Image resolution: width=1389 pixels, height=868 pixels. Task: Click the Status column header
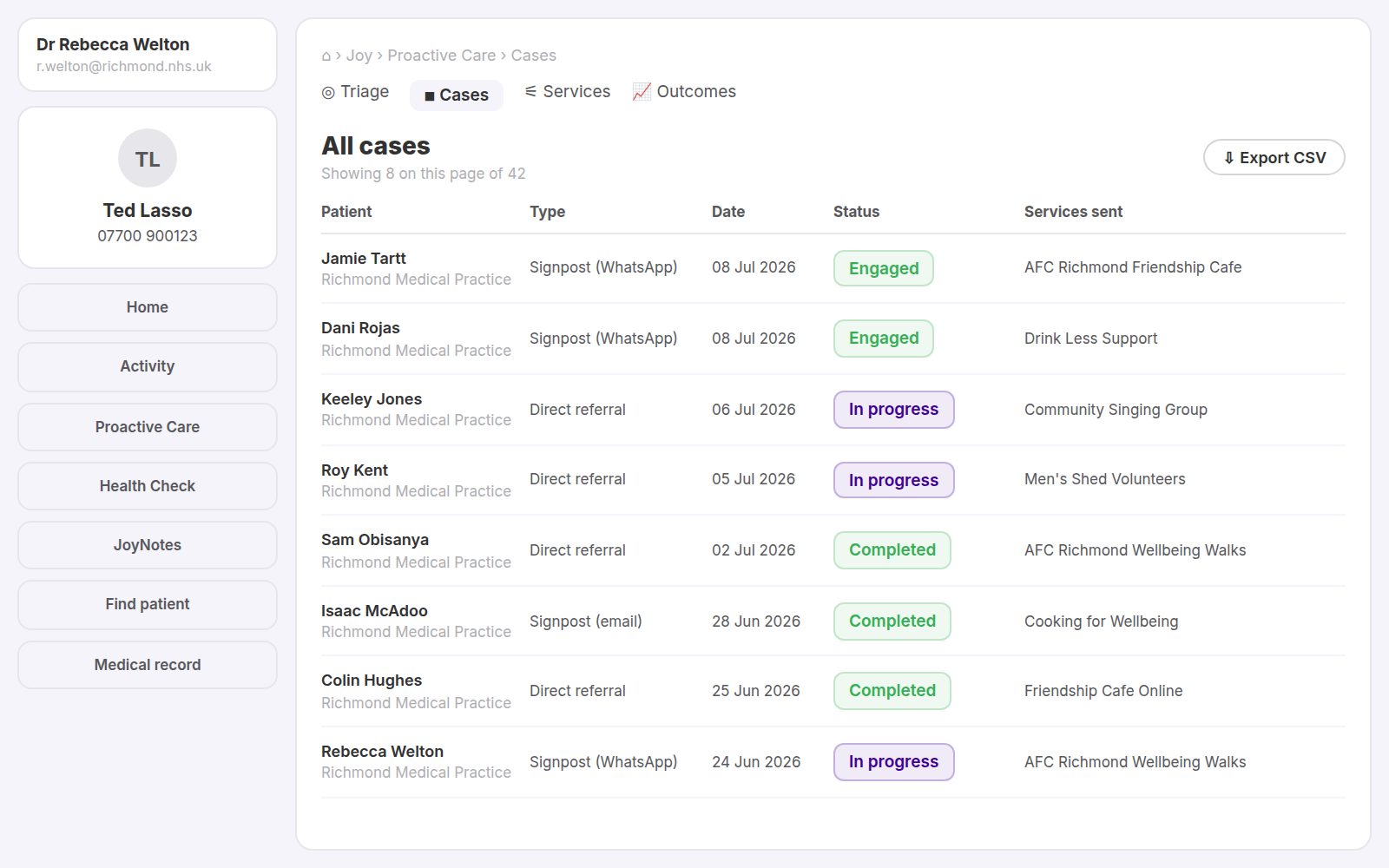(857, 212)
